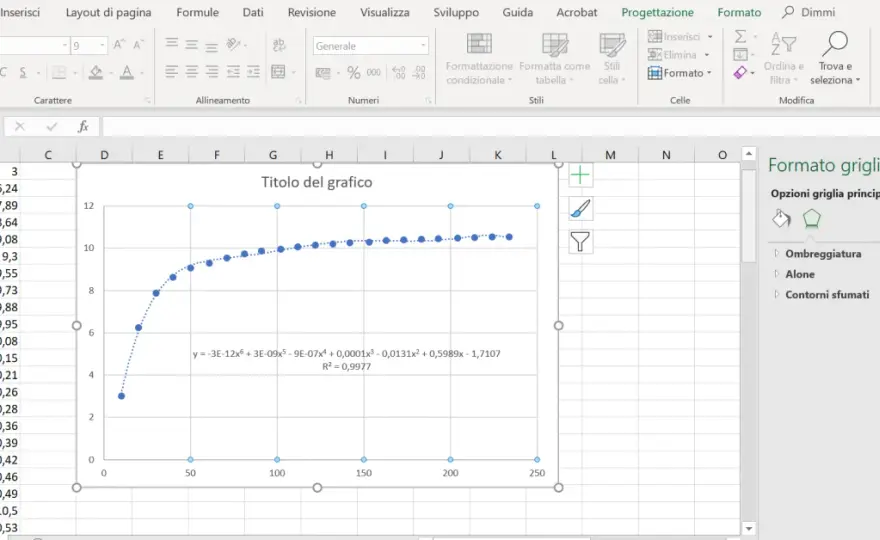Select column M header
880x540 pixels.
click(610, 155)
